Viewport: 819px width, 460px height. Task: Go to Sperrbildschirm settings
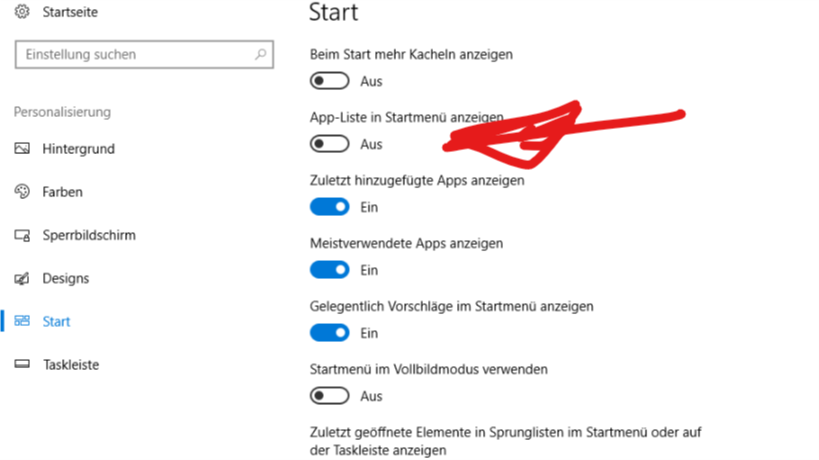point(89,235)
